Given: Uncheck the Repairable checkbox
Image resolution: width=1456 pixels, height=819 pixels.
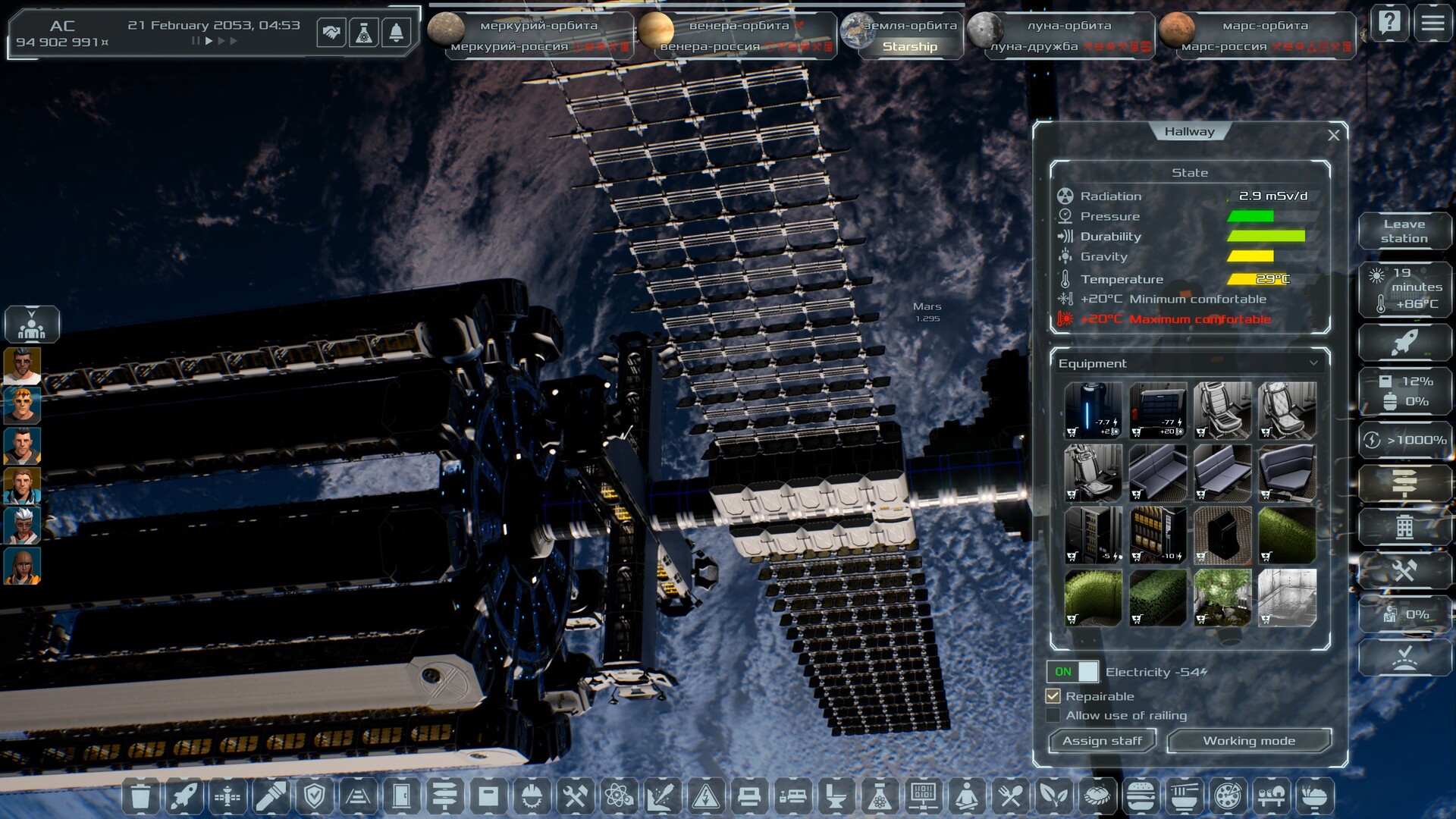Looking at the screenshot, I should 1055,695.
